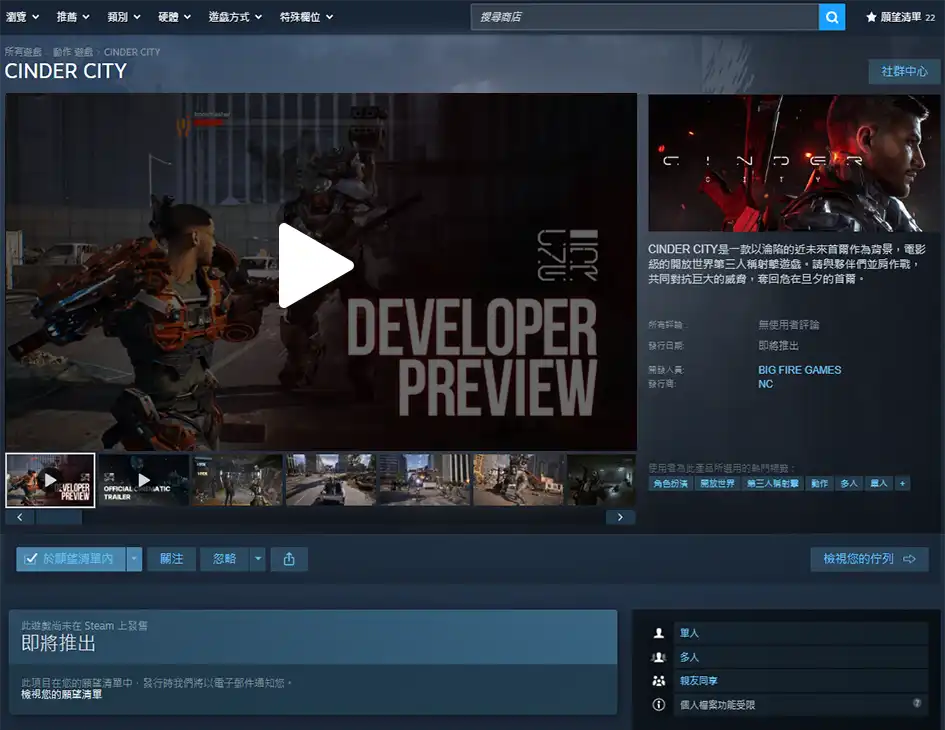The image size is (945, 730).
Task: Click the info icon for profile limits
Action: [659, 704]
